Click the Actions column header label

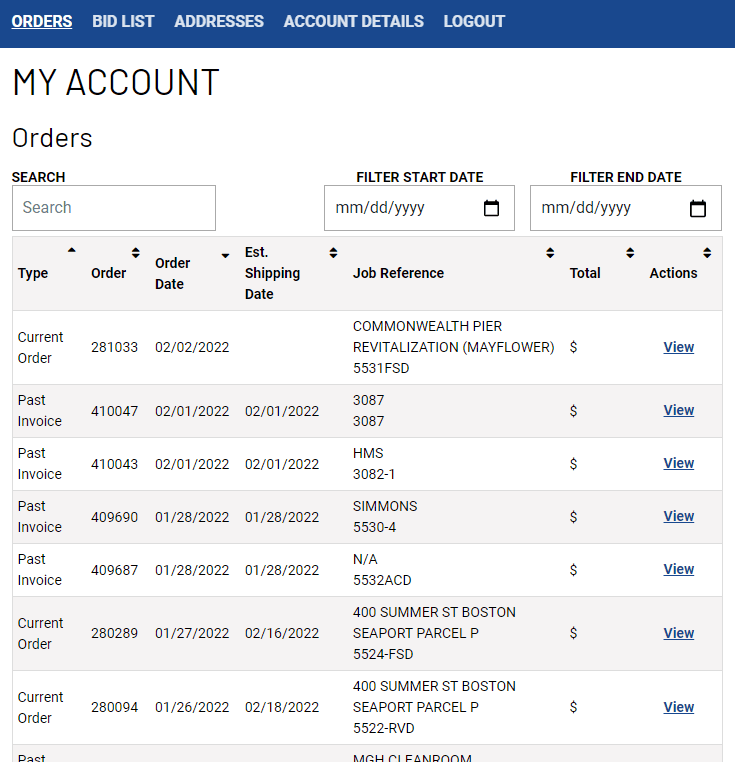(x=673, y=273)
